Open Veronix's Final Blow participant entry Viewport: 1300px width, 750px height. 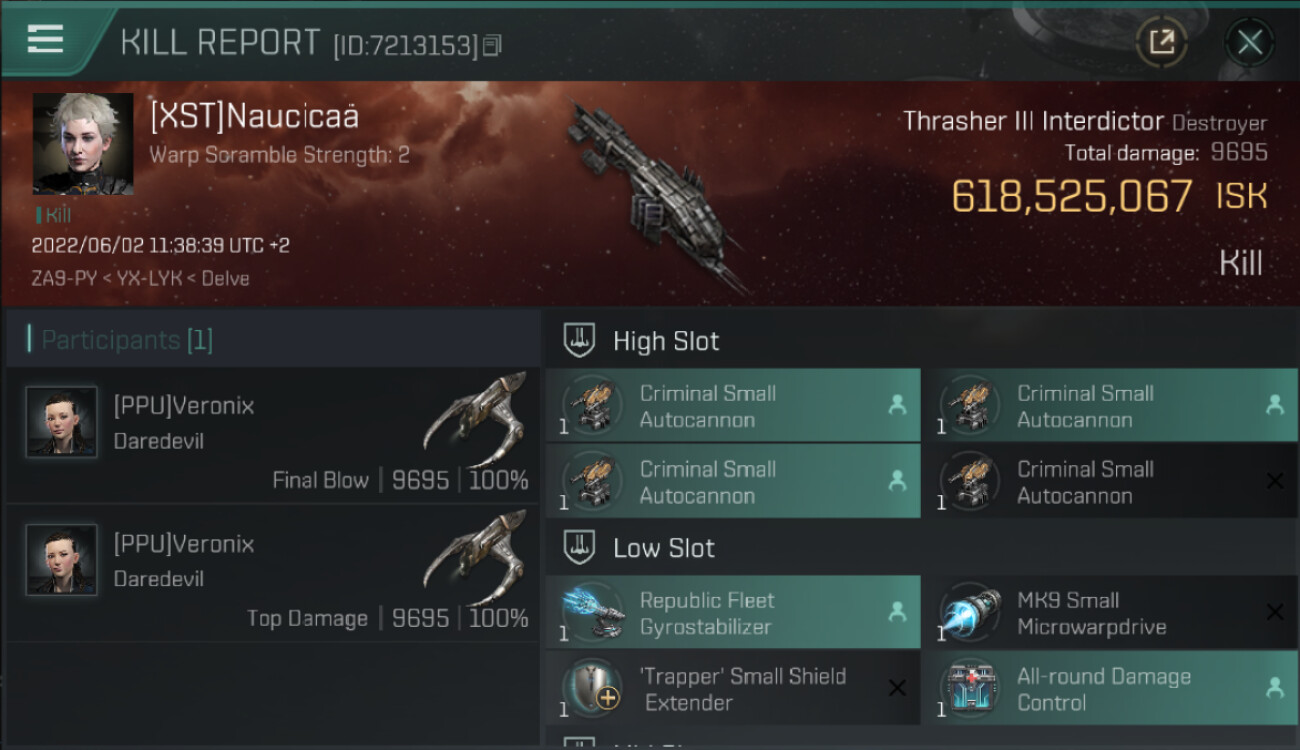(x=272, y=438)
